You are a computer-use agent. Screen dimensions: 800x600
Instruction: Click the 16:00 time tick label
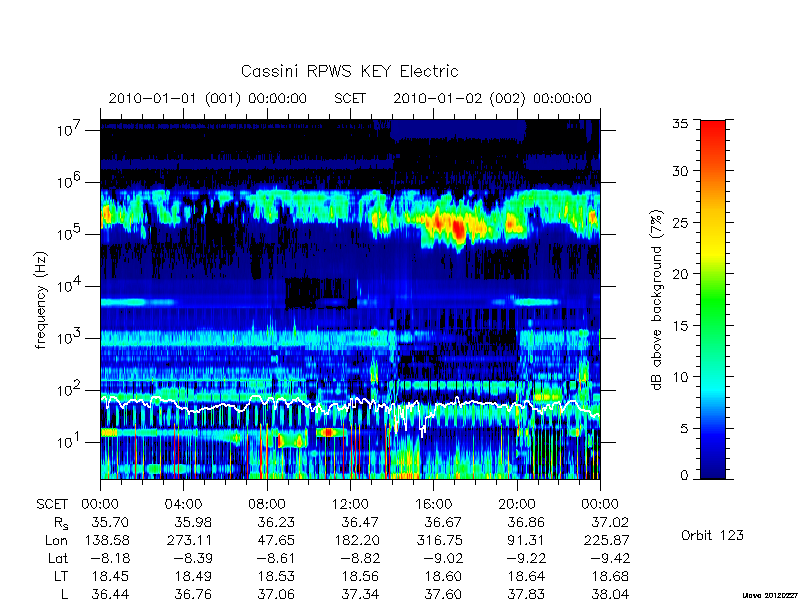(x=434, y=505)
